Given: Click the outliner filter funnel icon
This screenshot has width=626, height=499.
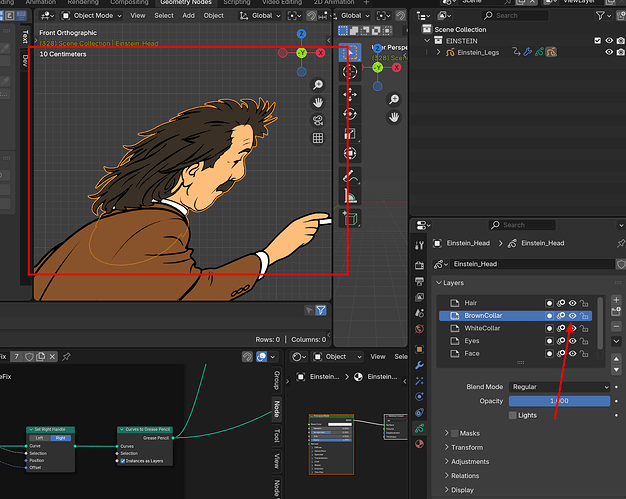Looking at the screenshot, I should [600, 16].
